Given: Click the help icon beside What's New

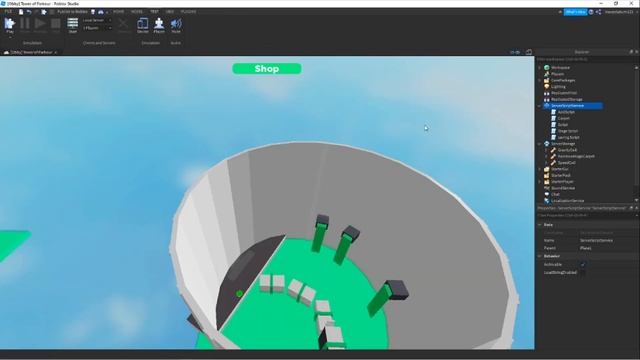Looking at the screenshot, I should [x=591, y=12].
